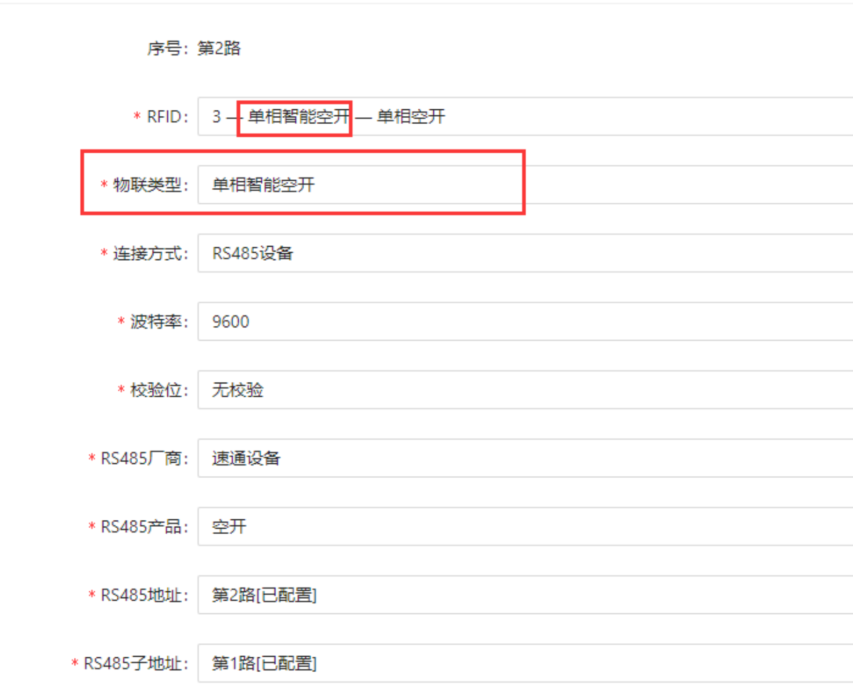Screen dimensions: 853x691
Task: Click the 校验位 field label
Action: click(158, 390)
